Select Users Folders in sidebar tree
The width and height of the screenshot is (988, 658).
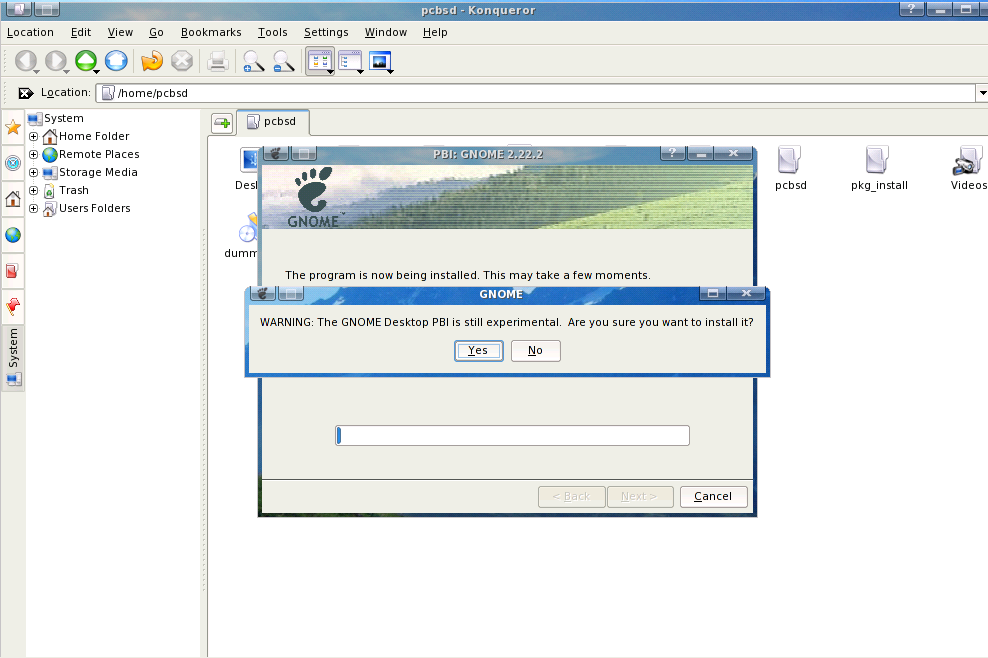click(87, 208)
